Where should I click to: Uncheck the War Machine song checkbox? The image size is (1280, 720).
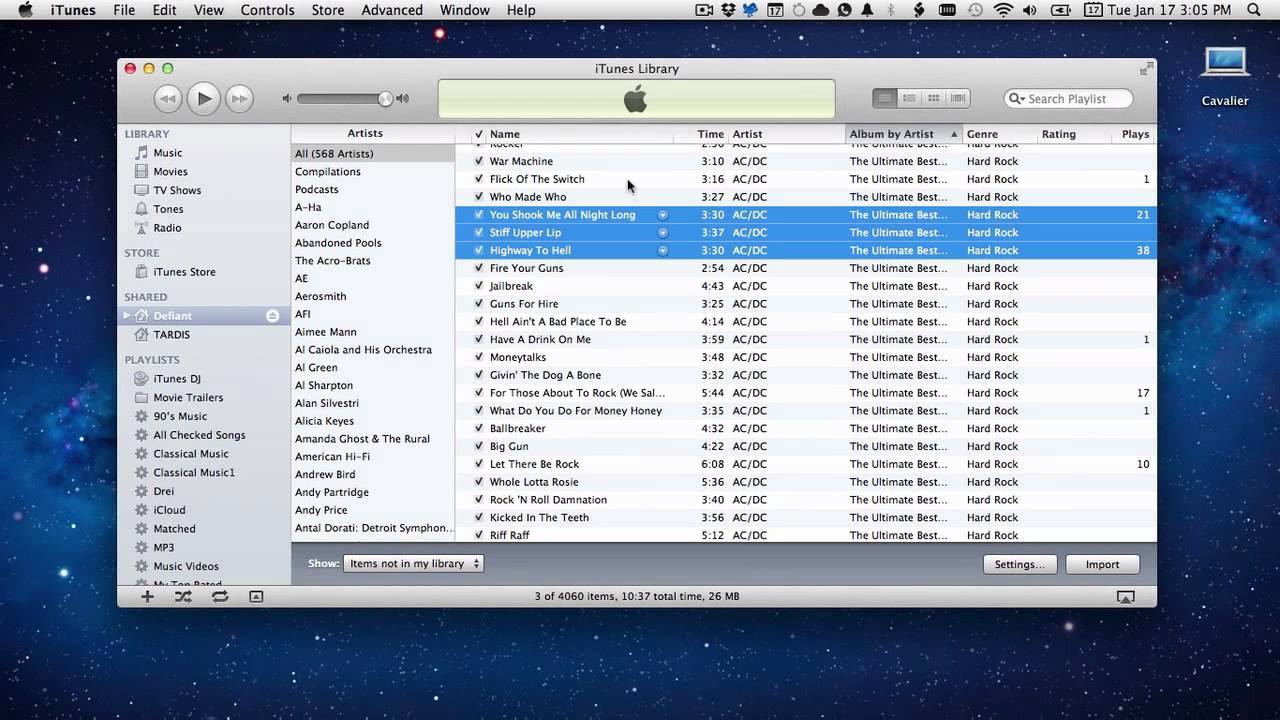click(x=478, y=161)
